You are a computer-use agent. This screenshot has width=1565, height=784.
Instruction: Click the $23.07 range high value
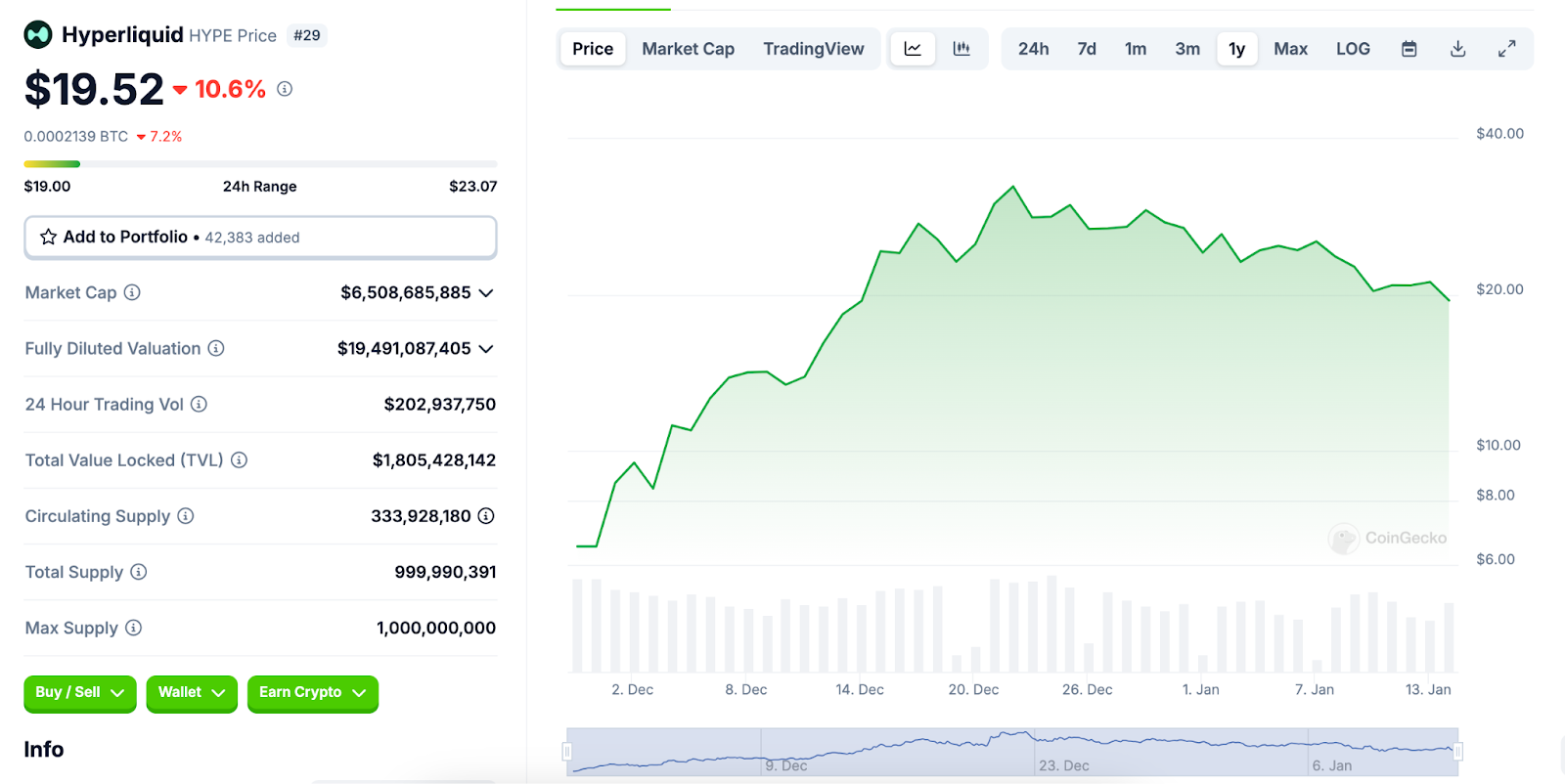point(473,186)
